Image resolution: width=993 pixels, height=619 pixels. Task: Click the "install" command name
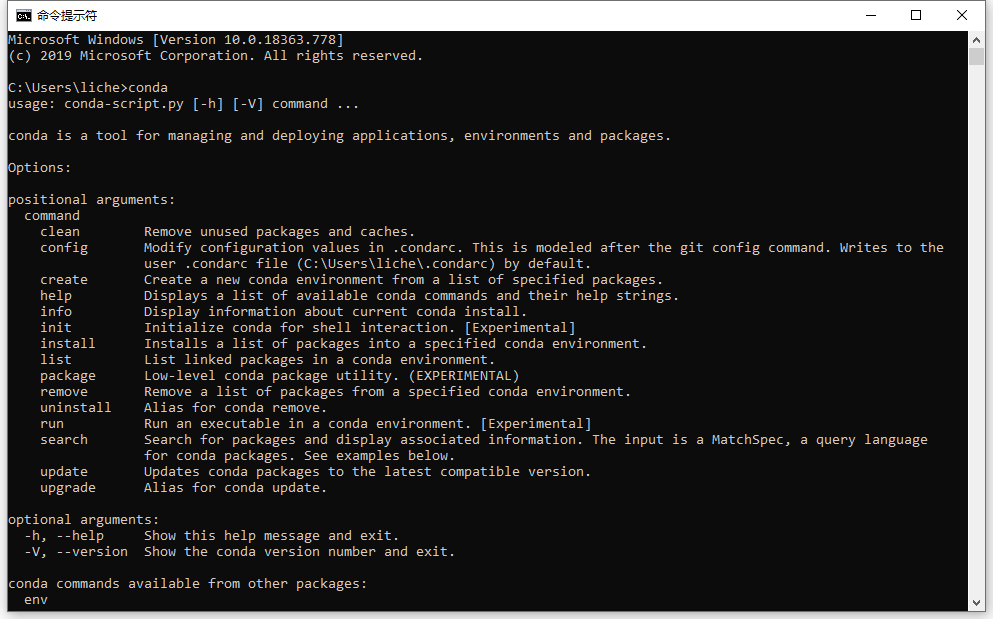pos(68,344)
